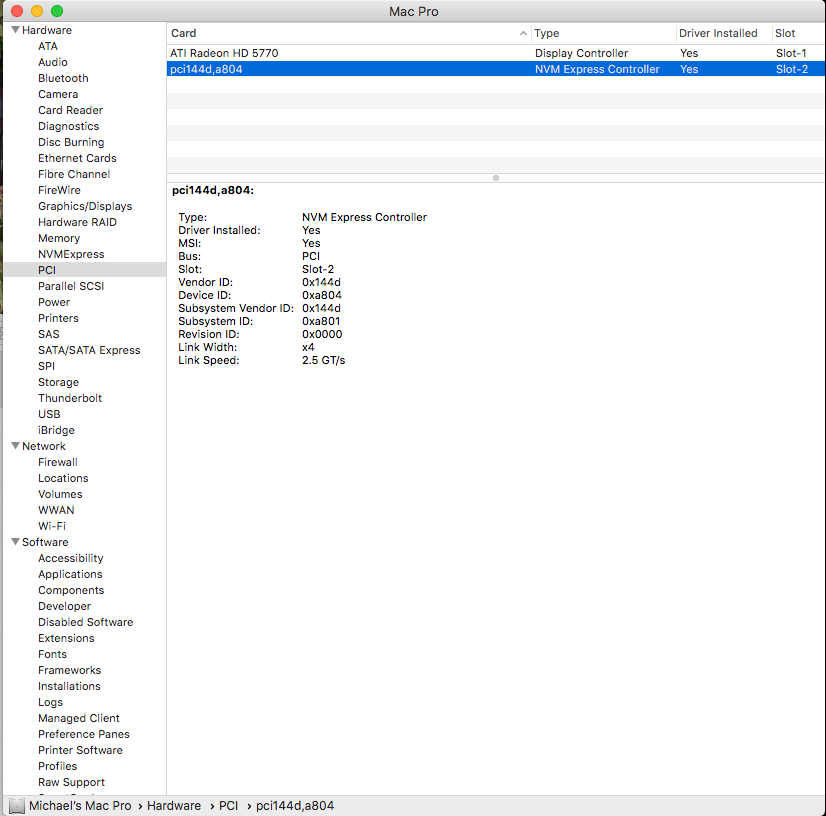The width and height of the screenshot is (826, 816).
Task: Open Card Reader information
Action: [x=71, y=110]
